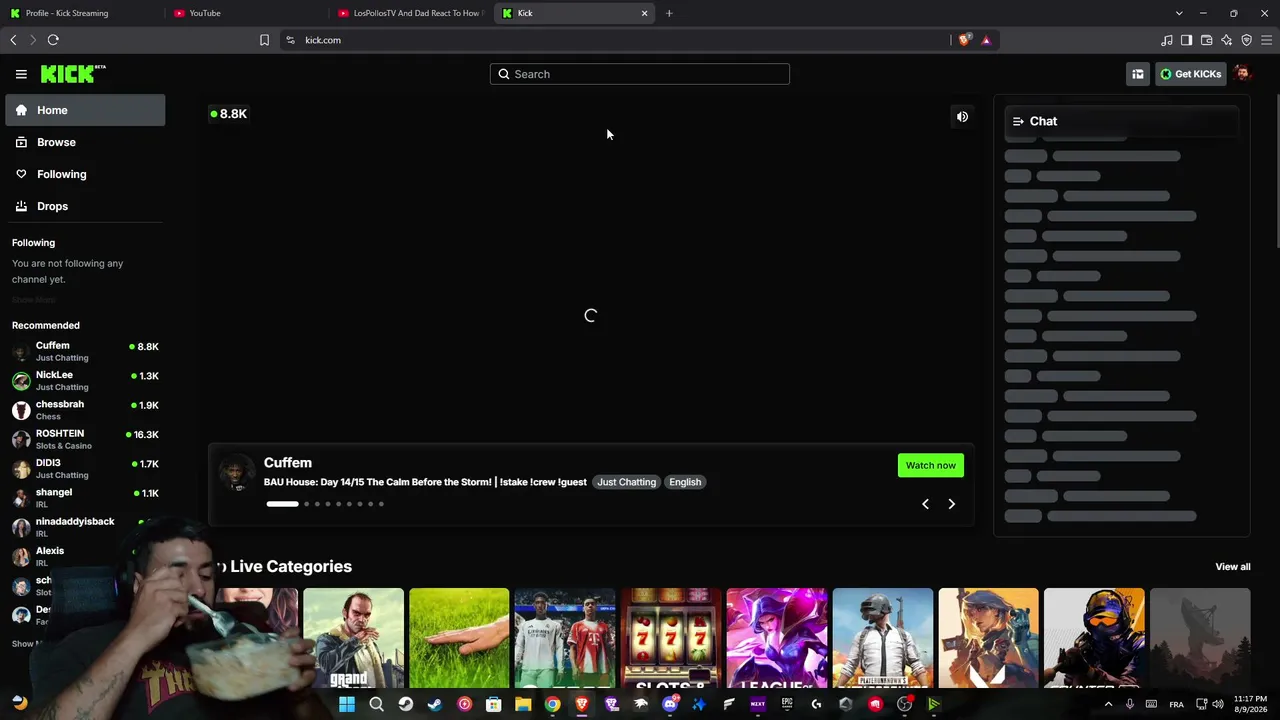Open the Slots 777 category thumbnail
The height and width of the screenshot is (720, 1280).
pyautogui.click(x=671, y=638)
